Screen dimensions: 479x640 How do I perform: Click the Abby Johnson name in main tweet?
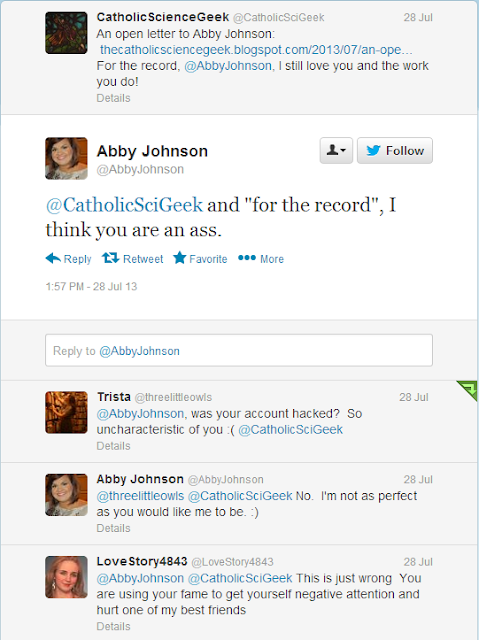(x=152, y=151)
